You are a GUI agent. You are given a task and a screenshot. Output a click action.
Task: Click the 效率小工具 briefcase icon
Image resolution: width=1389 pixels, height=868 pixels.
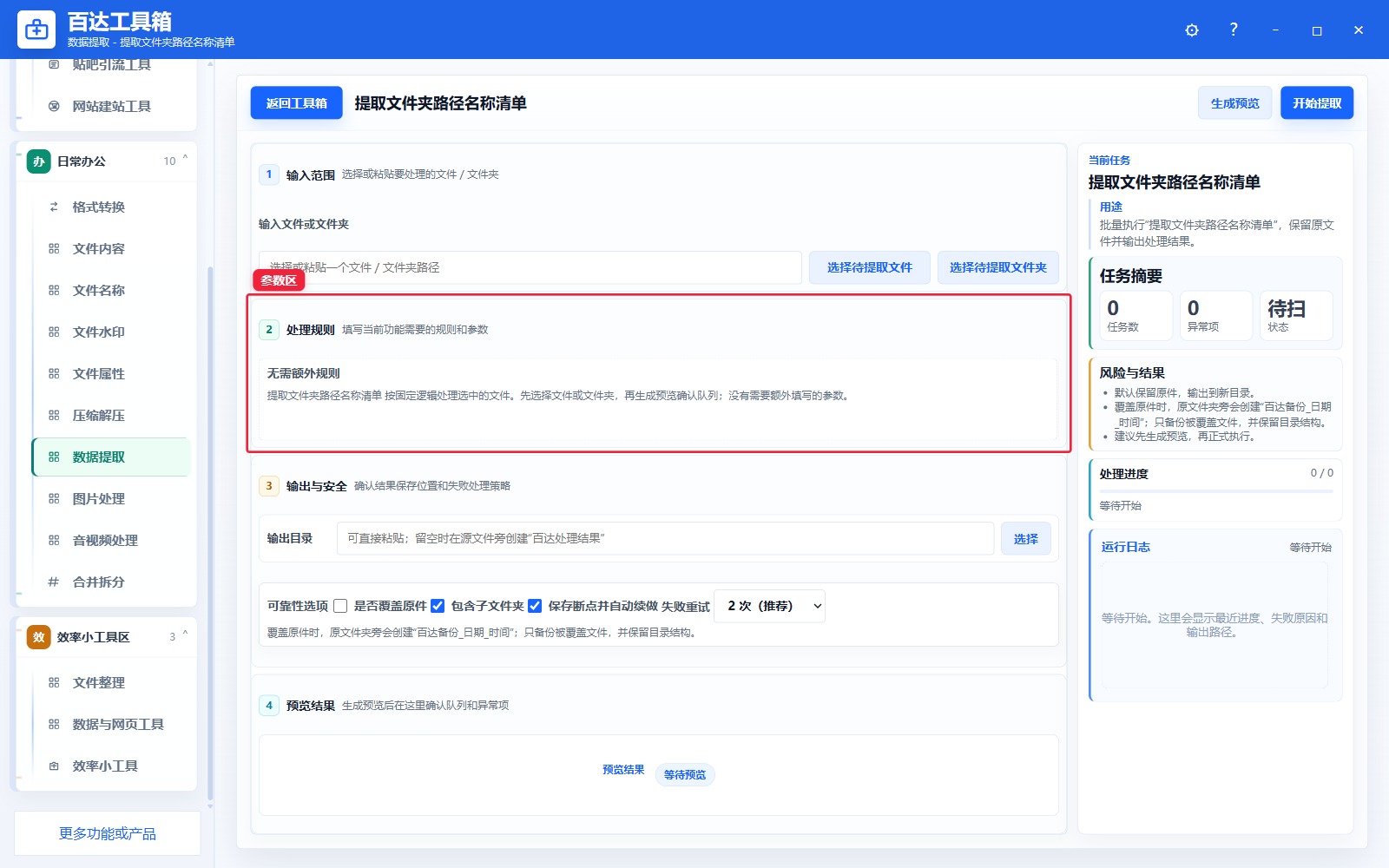[54, 766]
